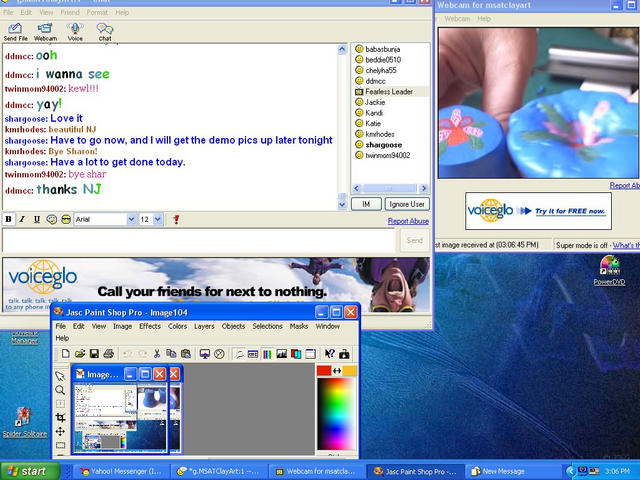Select the Mover tool in tool palette
The image size is (640, 480).
[60, 431]
